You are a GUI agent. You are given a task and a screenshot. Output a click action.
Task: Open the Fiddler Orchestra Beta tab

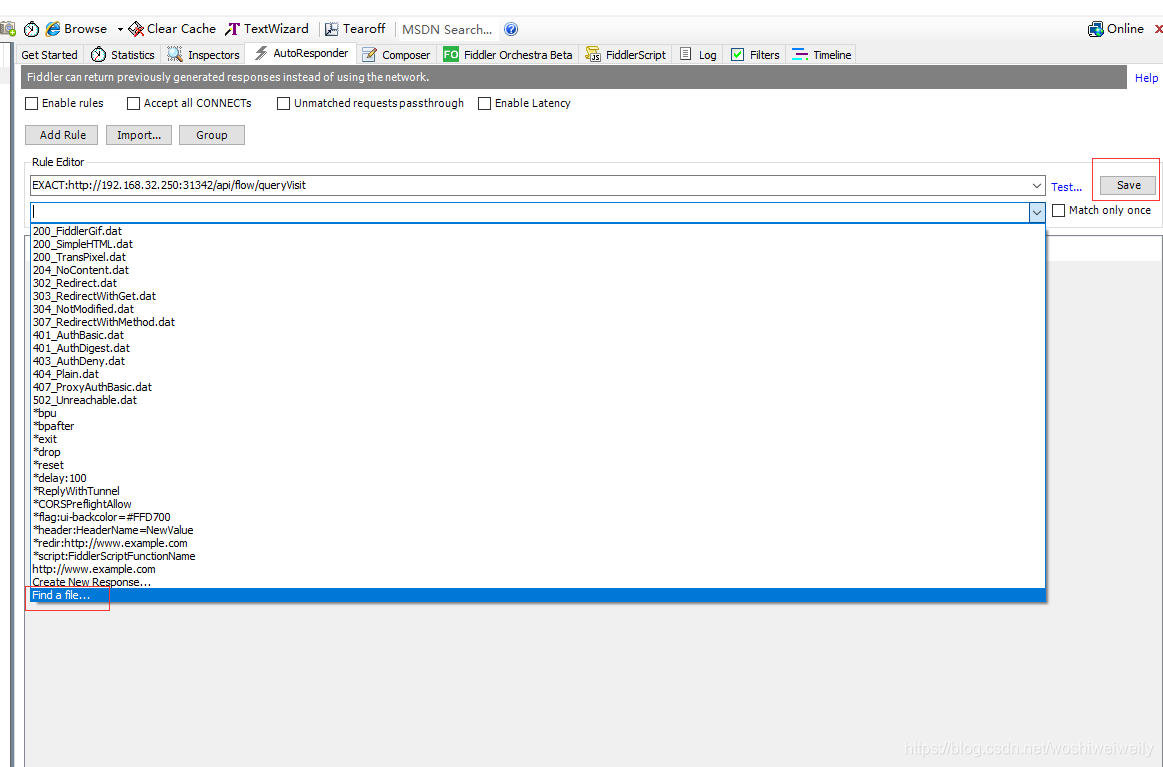pos(508,55)
